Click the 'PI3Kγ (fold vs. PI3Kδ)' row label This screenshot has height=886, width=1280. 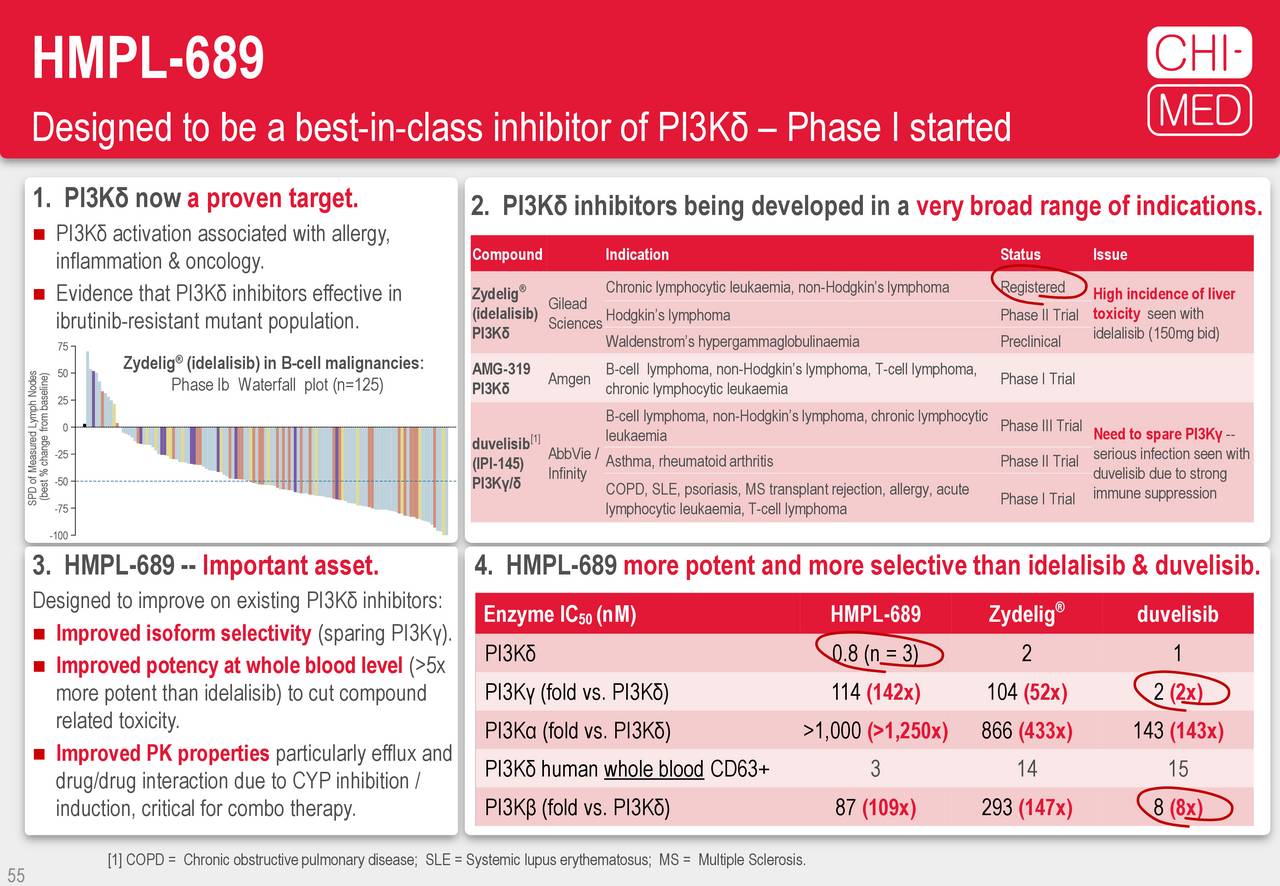tap(577, 692)
